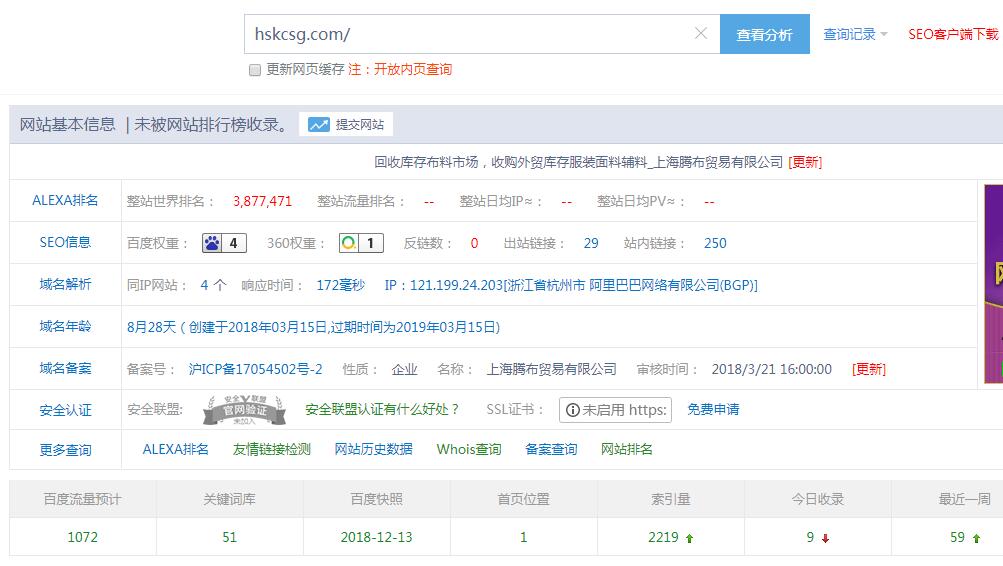
Task: Click the 上海腾布贸易有限公司 company name
Action: click(551, 369)
